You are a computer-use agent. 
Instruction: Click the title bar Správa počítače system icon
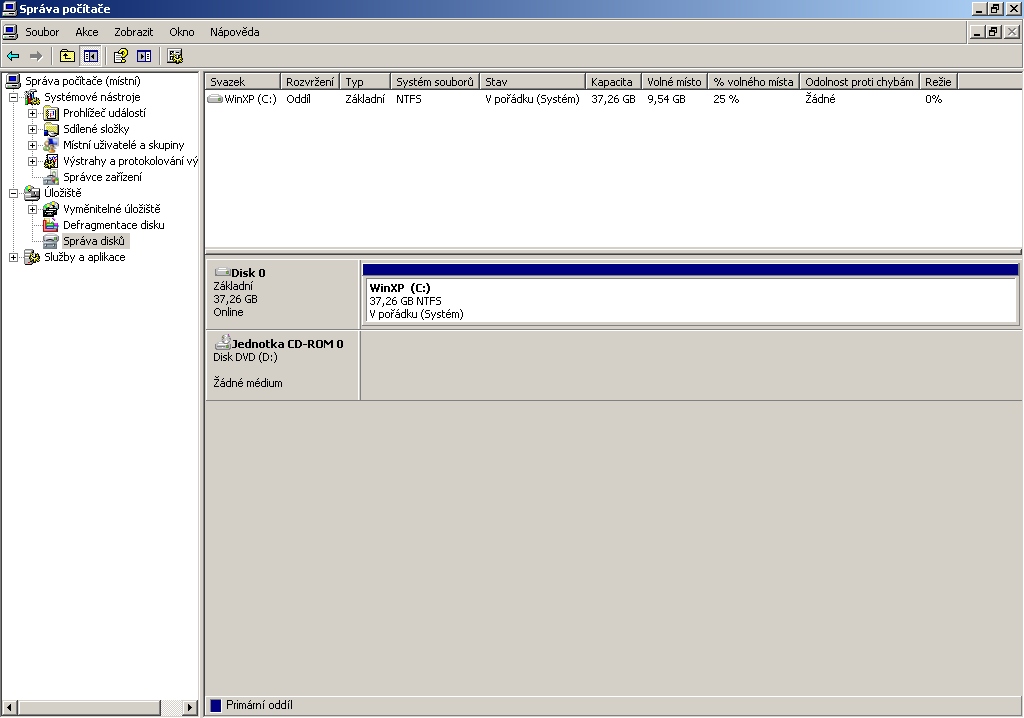click(9, 8)
